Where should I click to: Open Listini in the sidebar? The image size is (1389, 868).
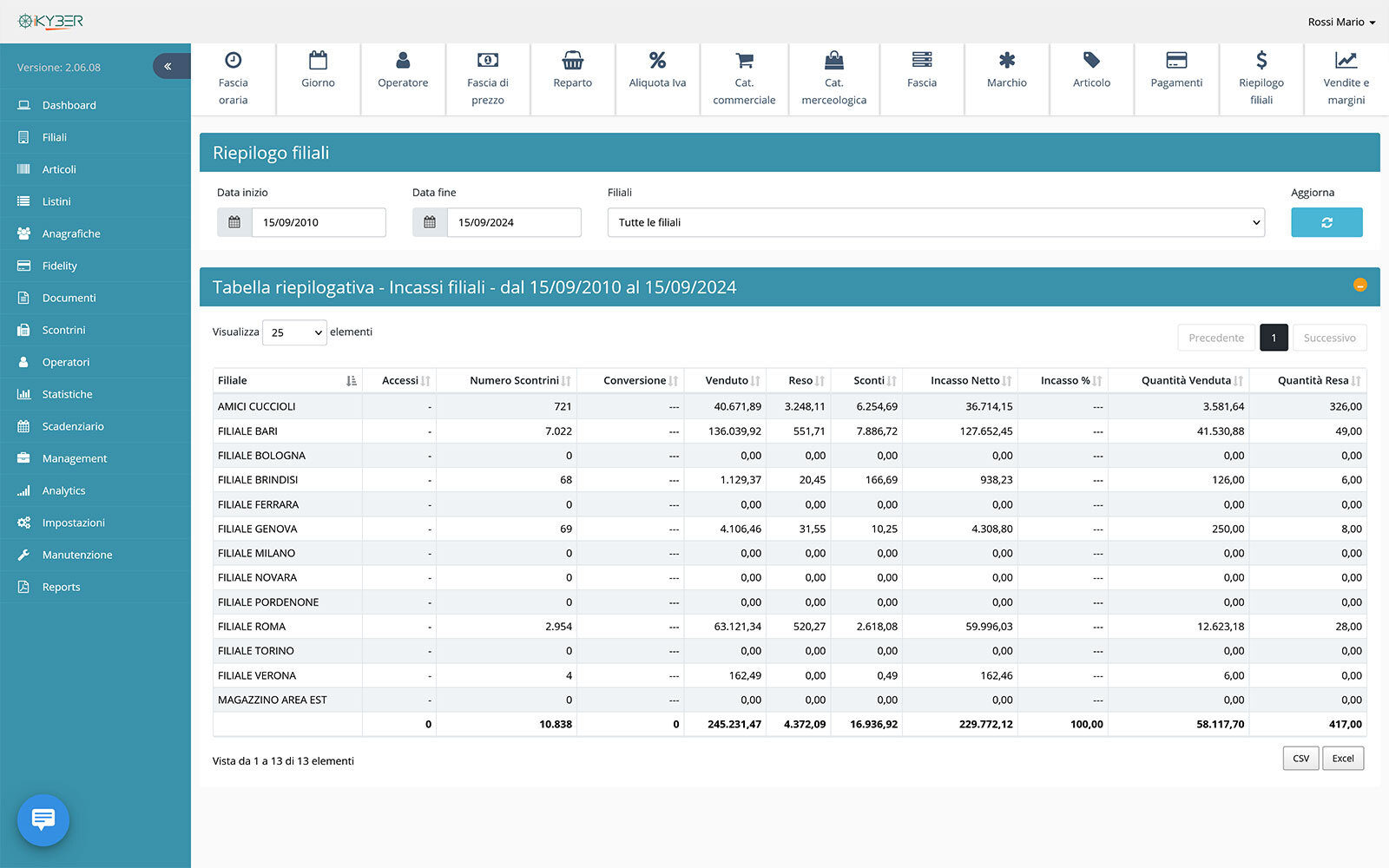point(95,201)
